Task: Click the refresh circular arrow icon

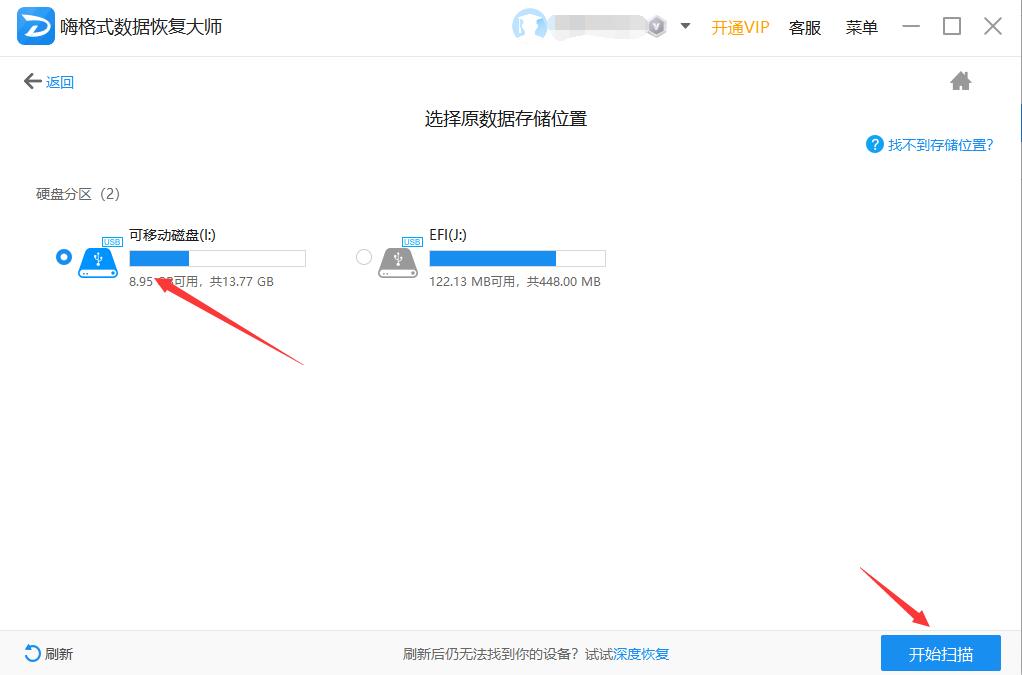Action: tap(32, 654)
